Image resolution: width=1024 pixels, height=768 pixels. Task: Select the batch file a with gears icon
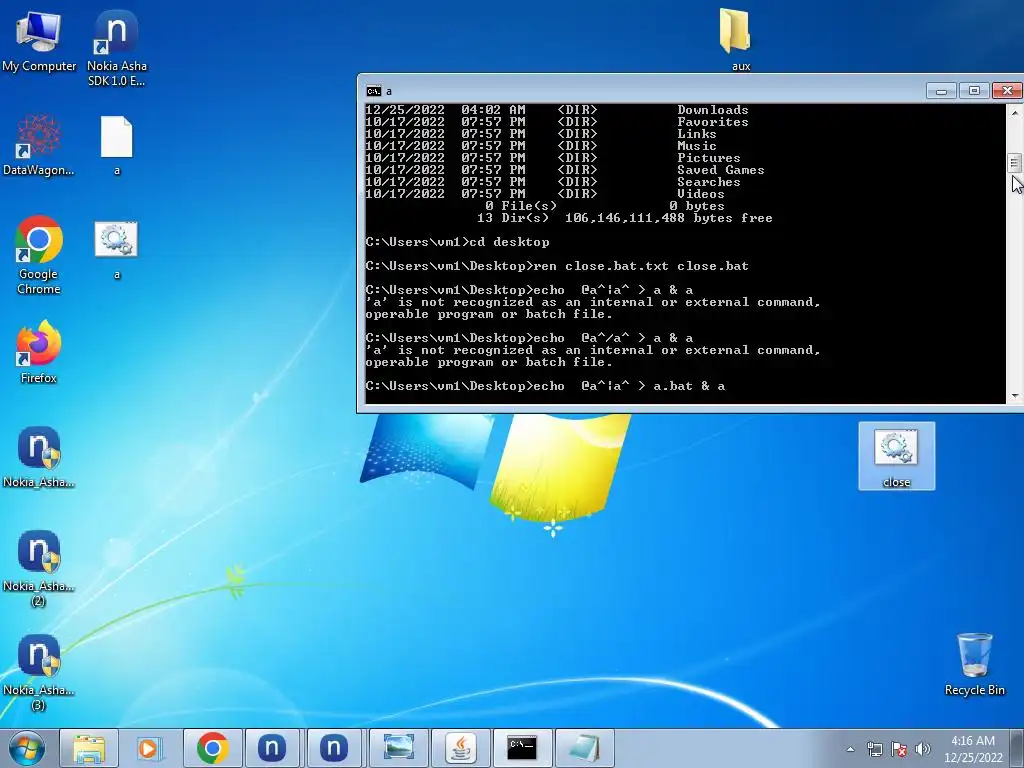point(116,249)
